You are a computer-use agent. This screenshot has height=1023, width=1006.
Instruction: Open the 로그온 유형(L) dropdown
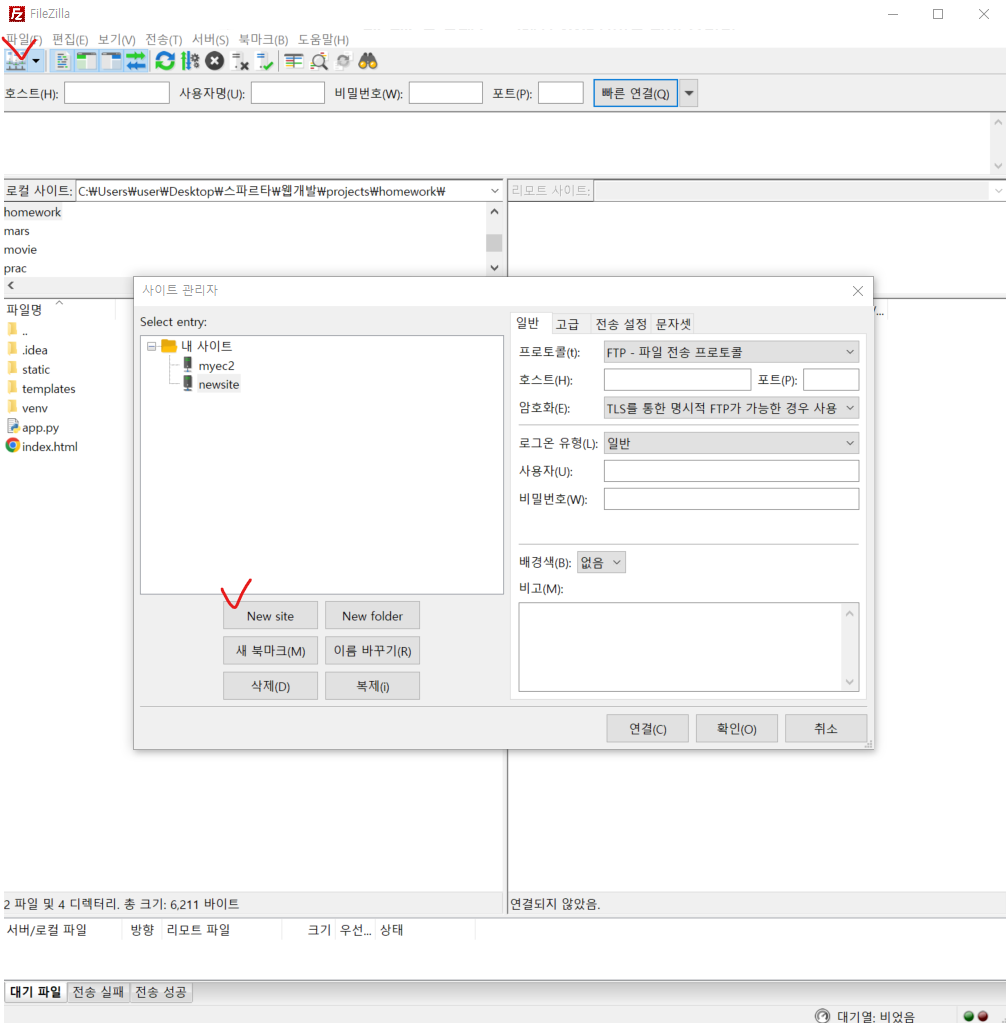(x=731, y=444)
